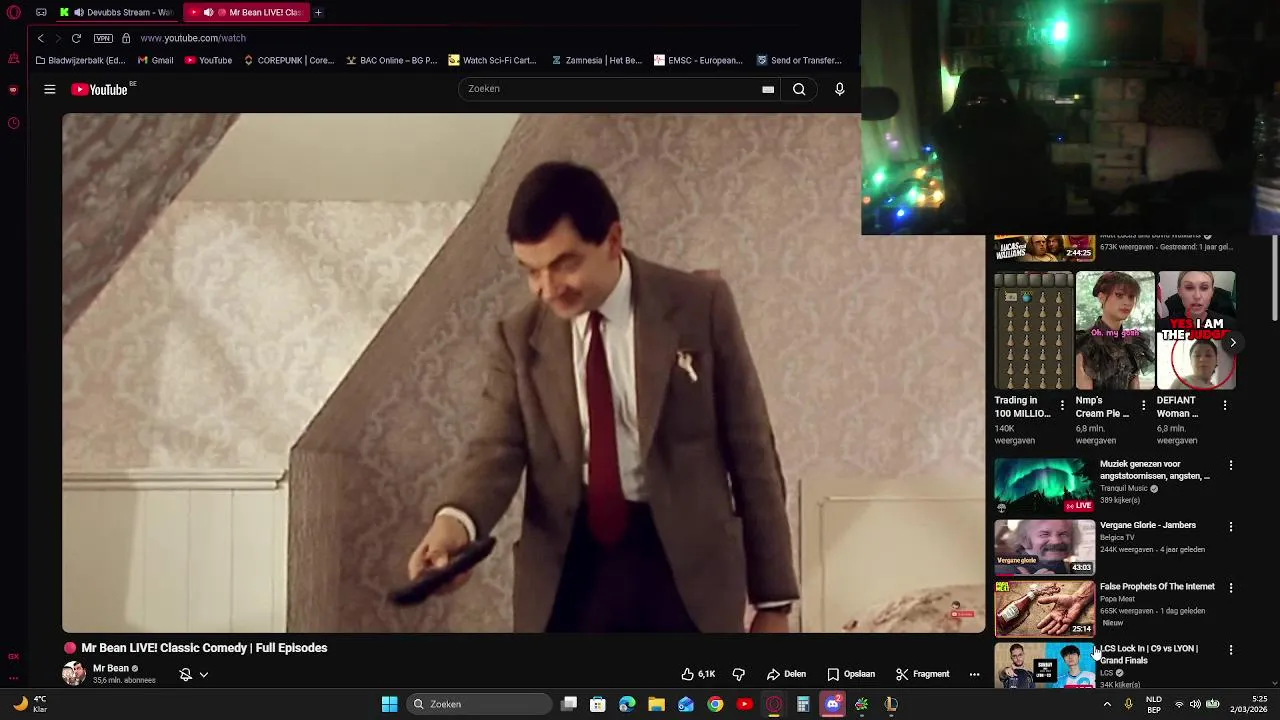Viewport: 1280px width, 720px height.
Task: Click the sidebar recommendations scrollbar
Action: (x=1275, y=278)
